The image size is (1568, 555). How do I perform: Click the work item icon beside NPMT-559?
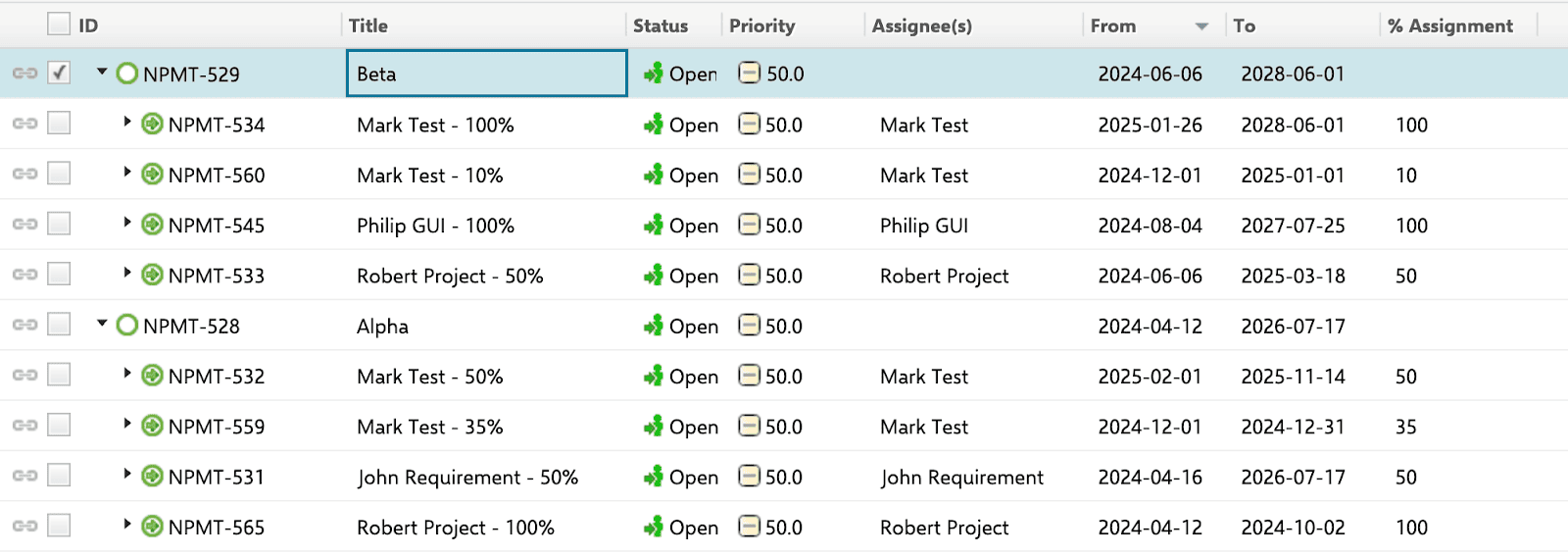[x=152, y=426]
